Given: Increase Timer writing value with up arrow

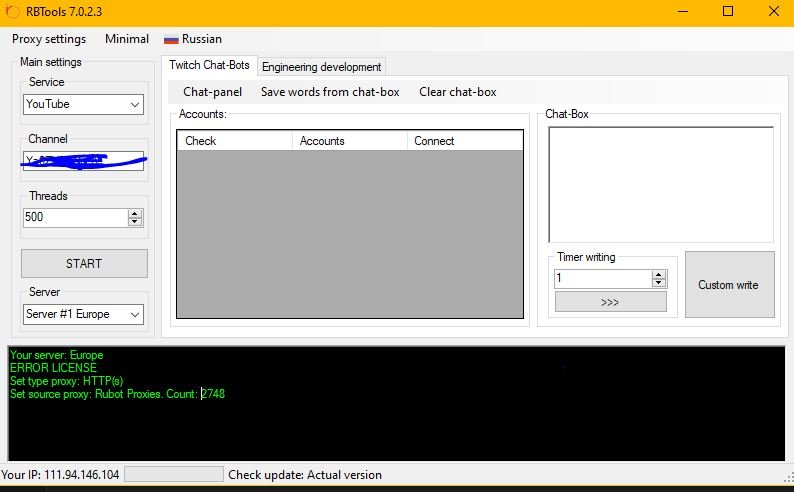Looking at the screenshot, I should [658, 275].
